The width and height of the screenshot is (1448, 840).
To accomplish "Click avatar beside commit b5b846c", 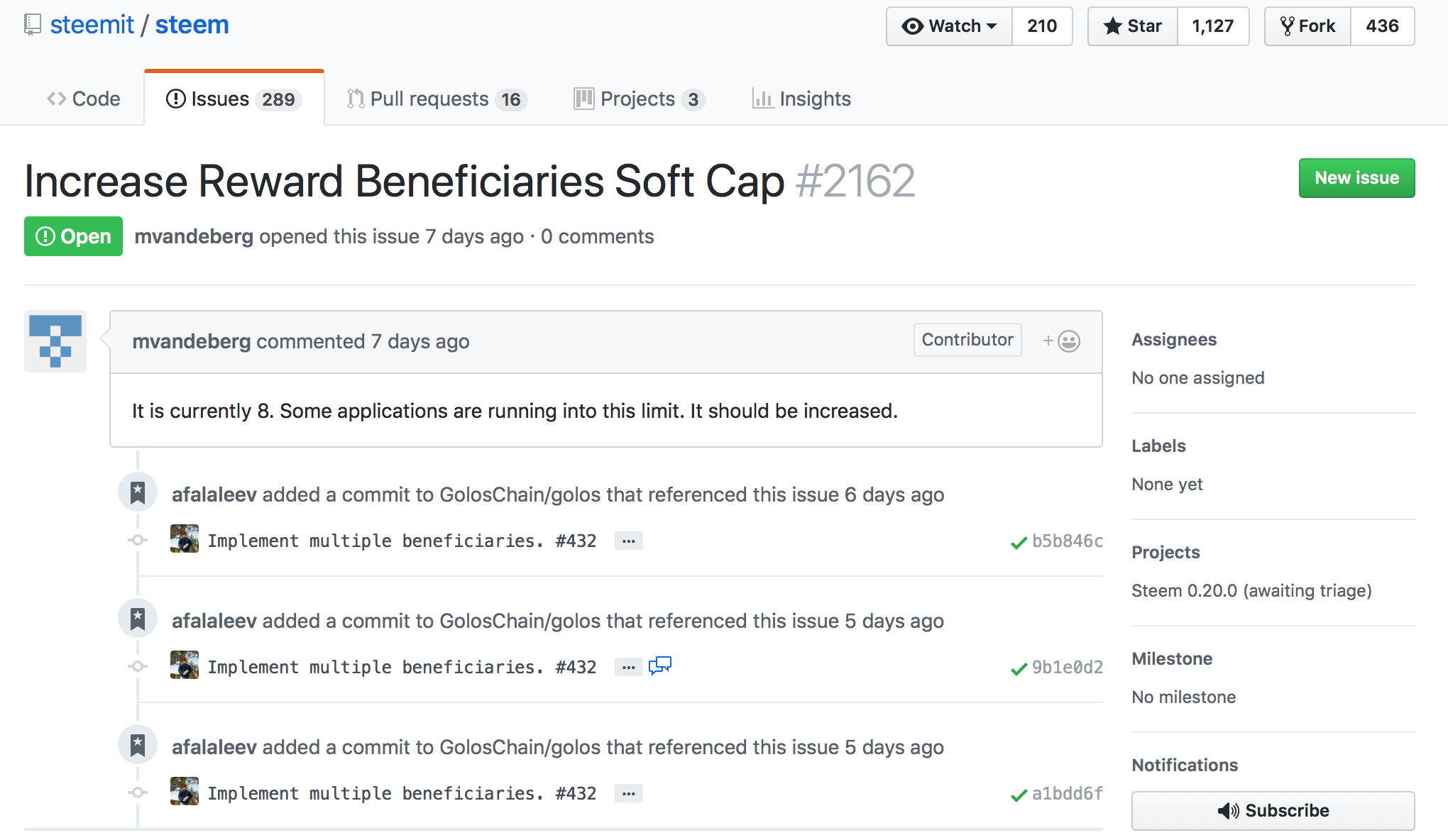I will 185,538.
